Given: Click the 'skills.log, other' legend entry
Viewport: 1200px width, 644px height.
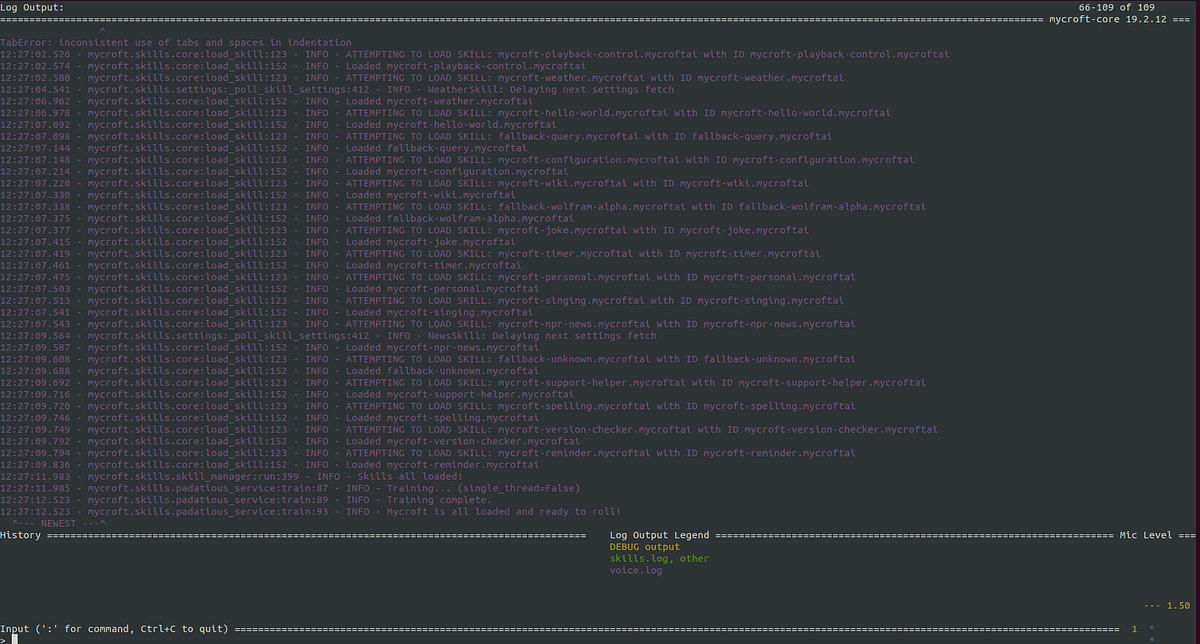Looking at the screenshot, I should coord(659,558).
